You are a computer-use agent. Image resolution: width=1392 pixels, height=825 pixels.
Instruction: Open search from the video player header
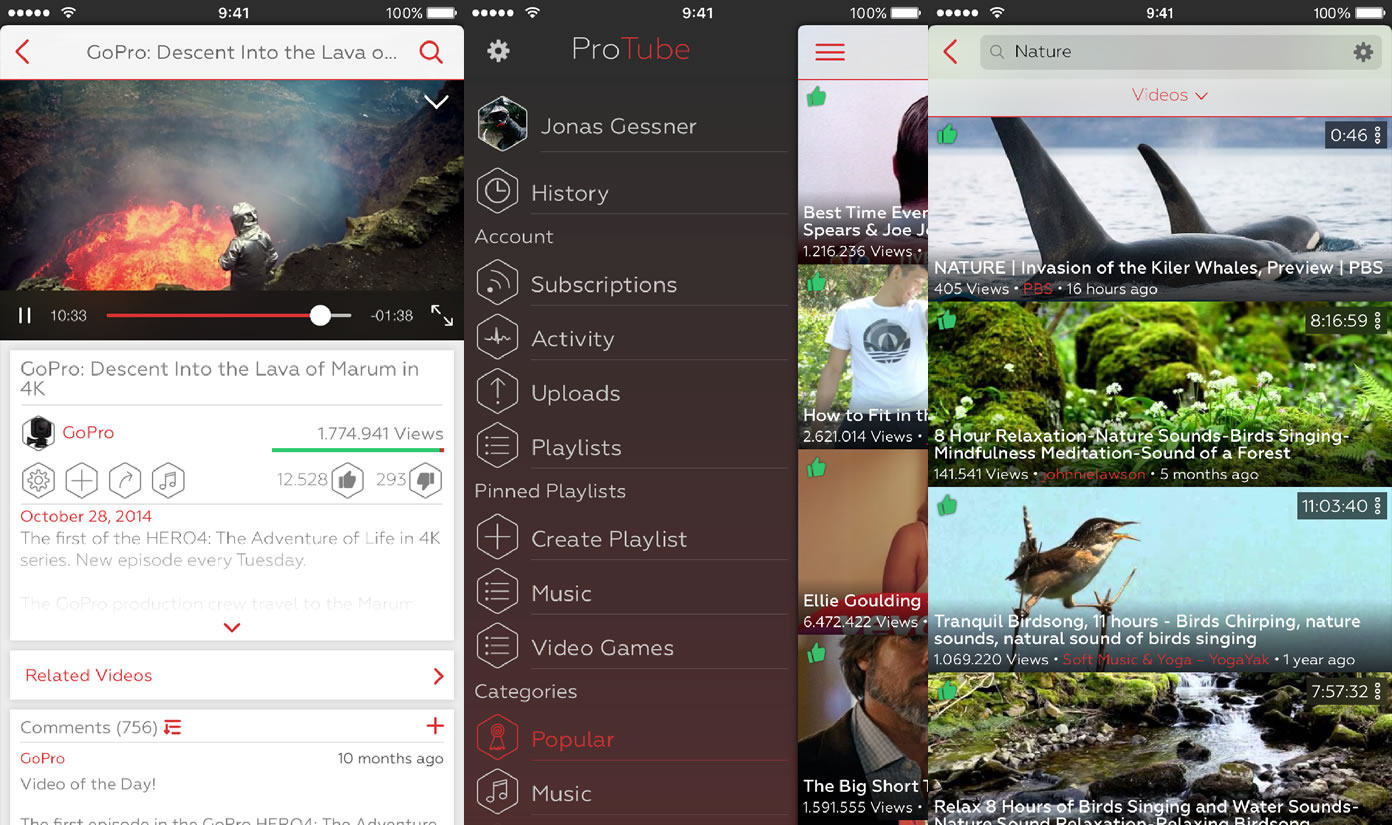(x=431, y=52)
